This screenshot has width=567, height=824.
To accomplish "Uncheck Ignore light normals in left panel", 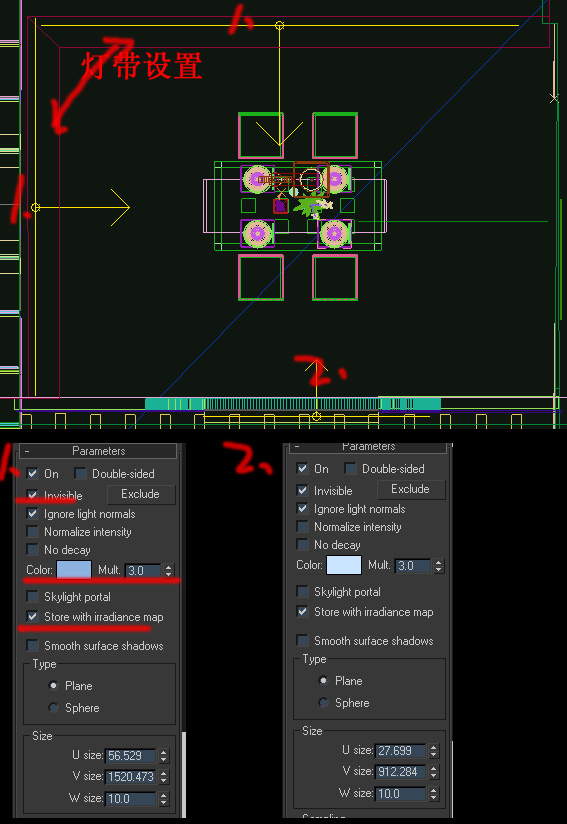I will (33, 513).
